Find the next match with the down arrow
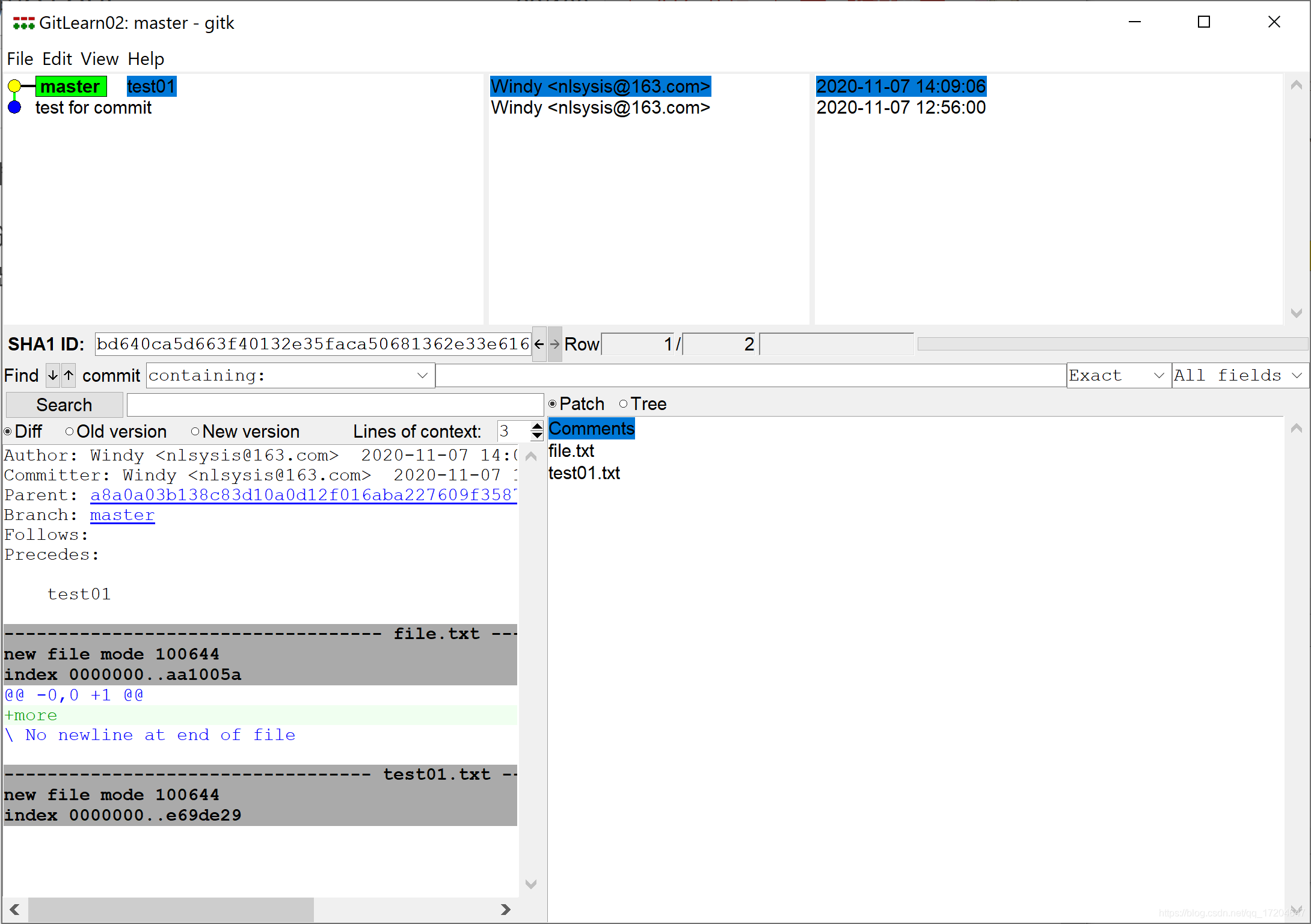The image size is (1311, 924). (53, 376)
